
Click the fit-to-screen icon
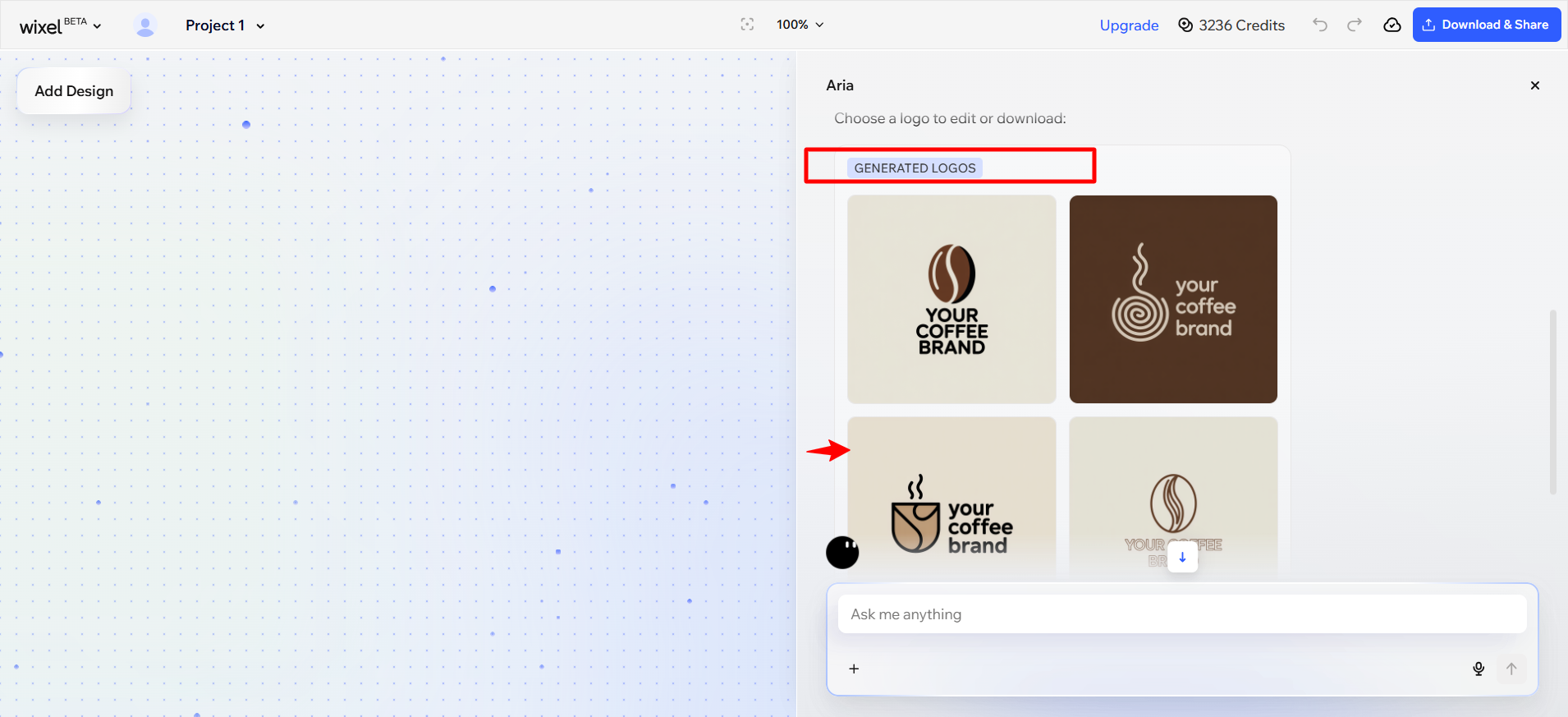point(747,25)
